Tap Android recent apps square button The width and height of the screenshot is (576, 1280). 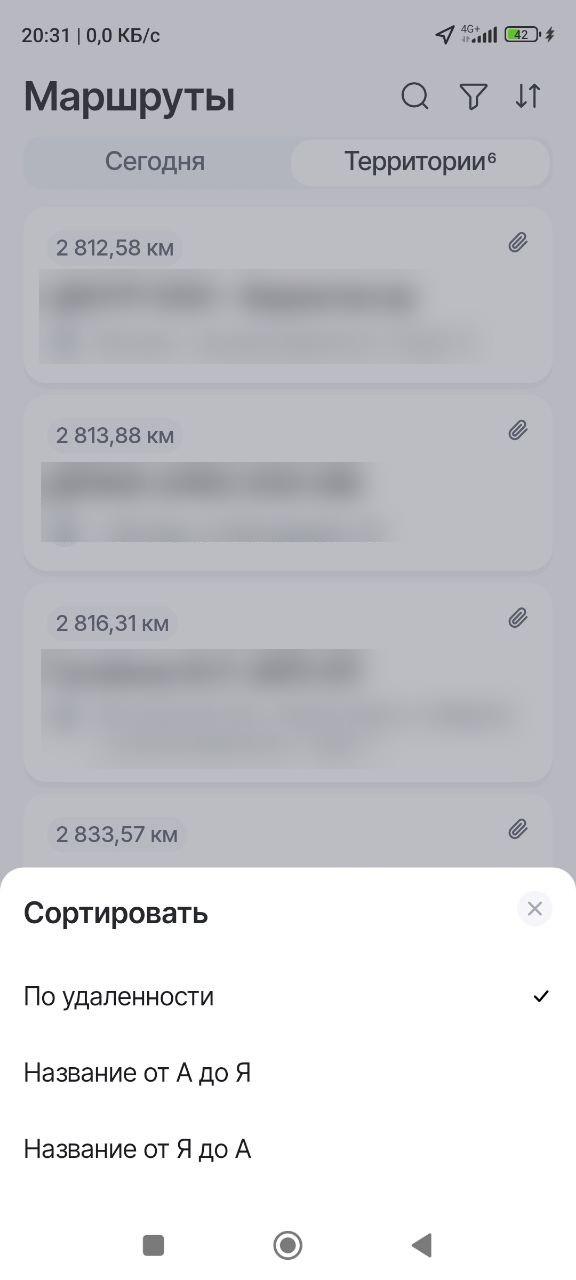pyautogui.click(x=153, y=1245)
